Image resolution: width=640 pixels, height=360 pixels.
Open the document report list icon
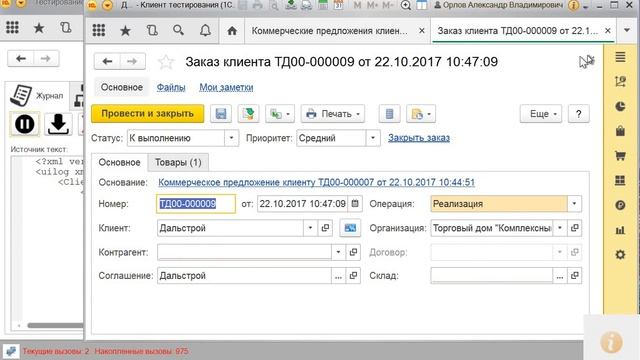(389, 113)
